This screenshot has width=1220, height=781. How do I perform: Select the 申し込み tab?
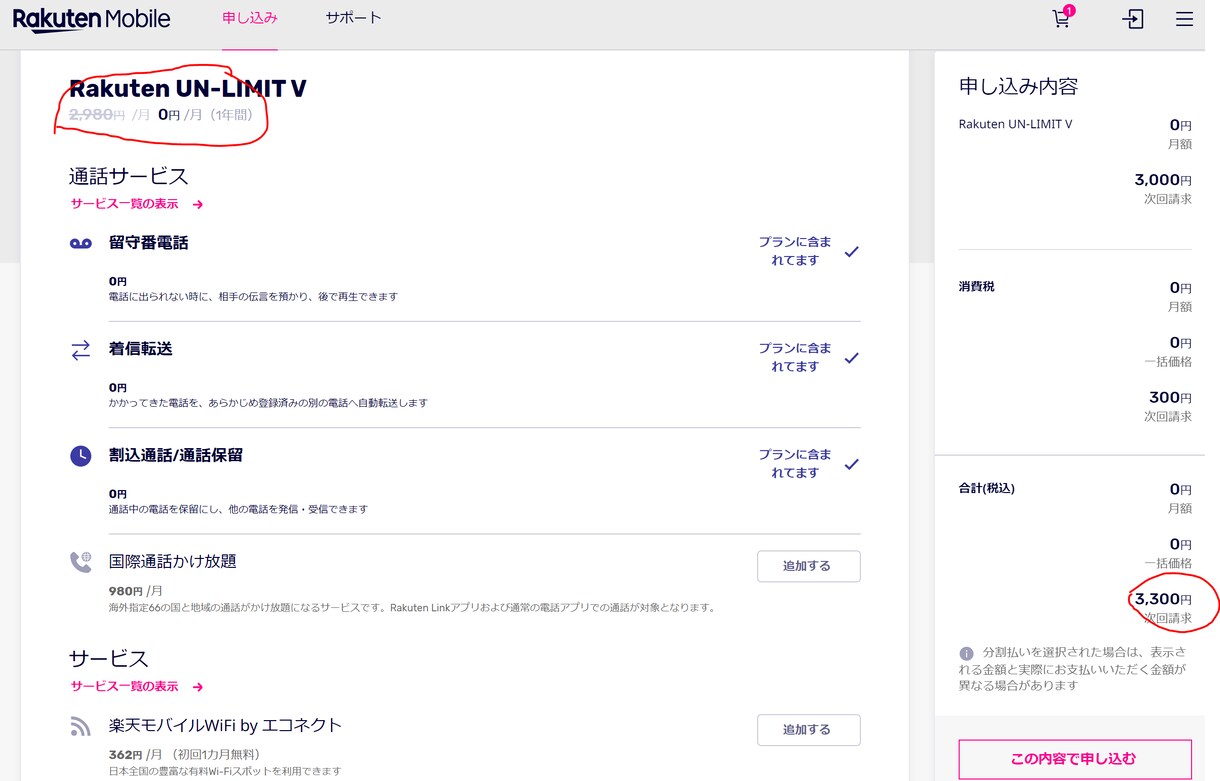pos(250,18)
